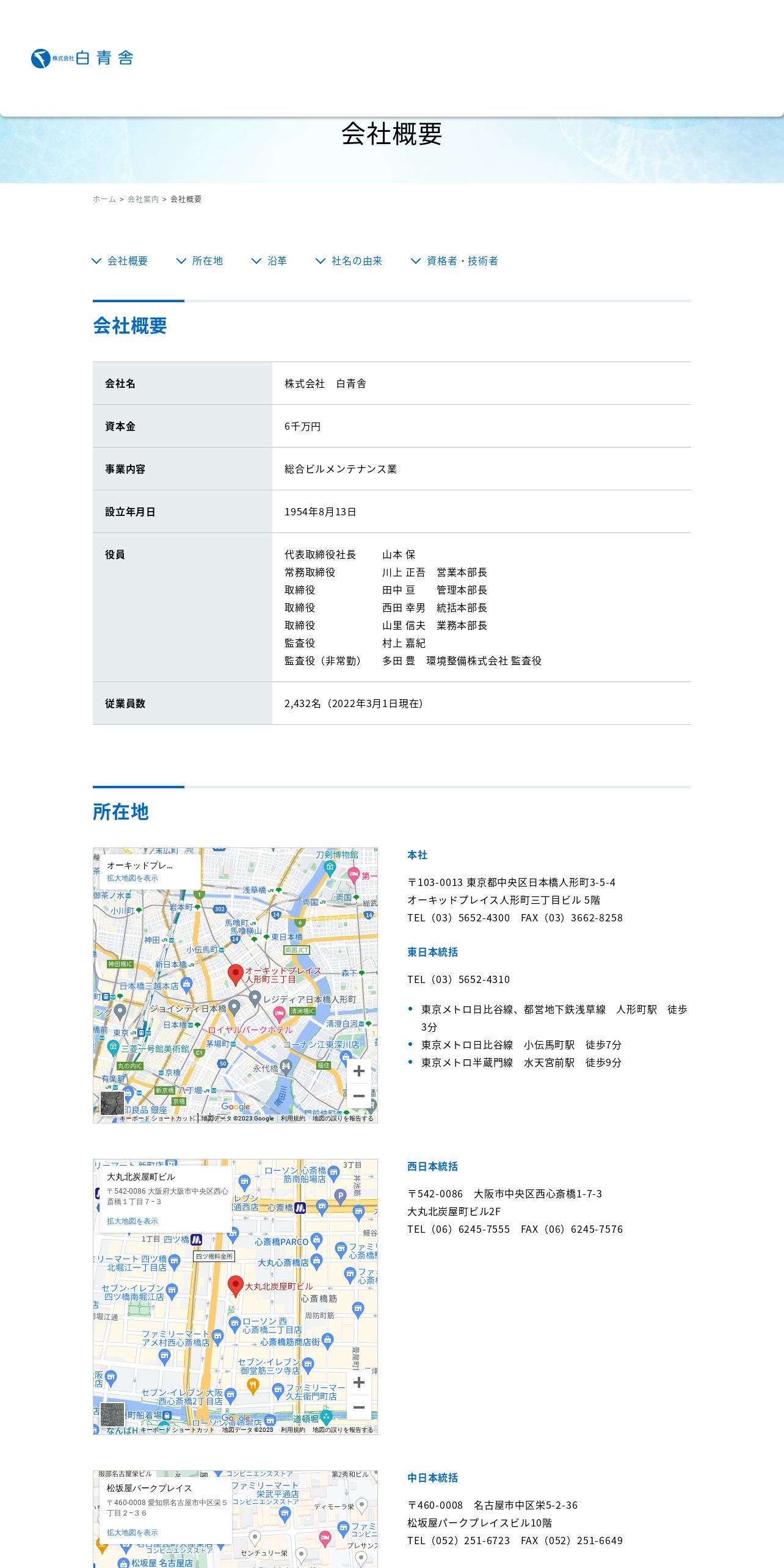Click 地図の誤りを報告する on Tokyo map
The image size is (784, 1568).
coord(343,1119)
